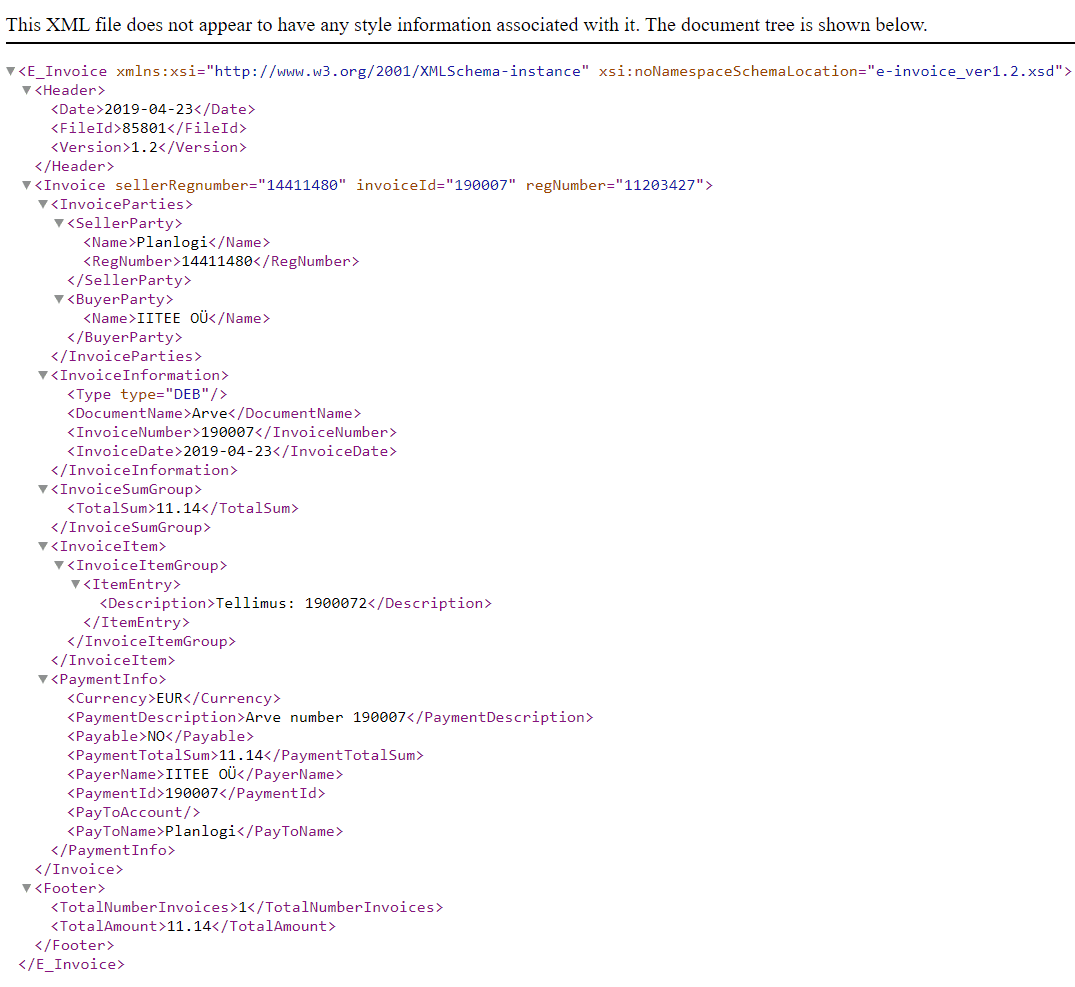Click the closing /PaymentInfo tag
This screenshot has width=1075, height=987.
(113, 851)
